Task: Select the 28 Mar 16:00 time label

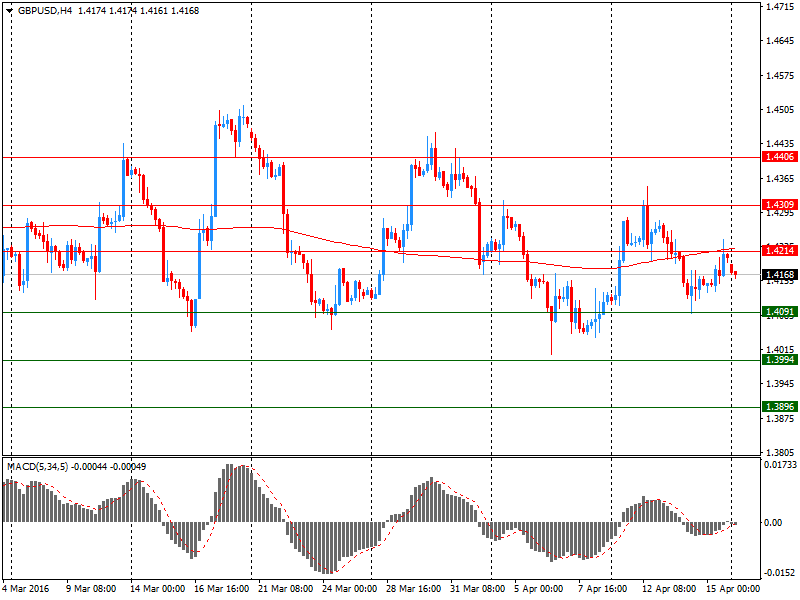Action: [x=413, y=589]
